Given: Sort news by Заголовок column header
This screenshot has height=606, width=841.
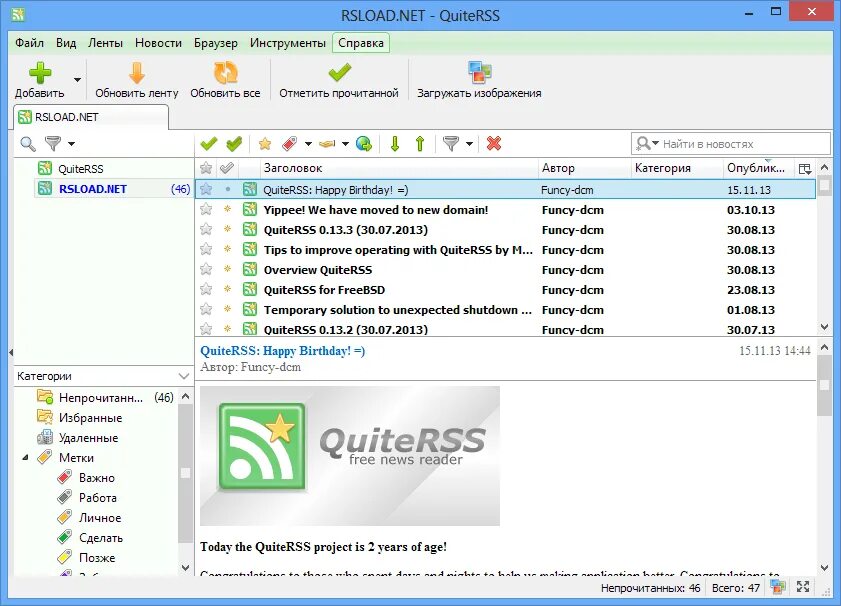Looking at the screenshot, I should point(399,168).
